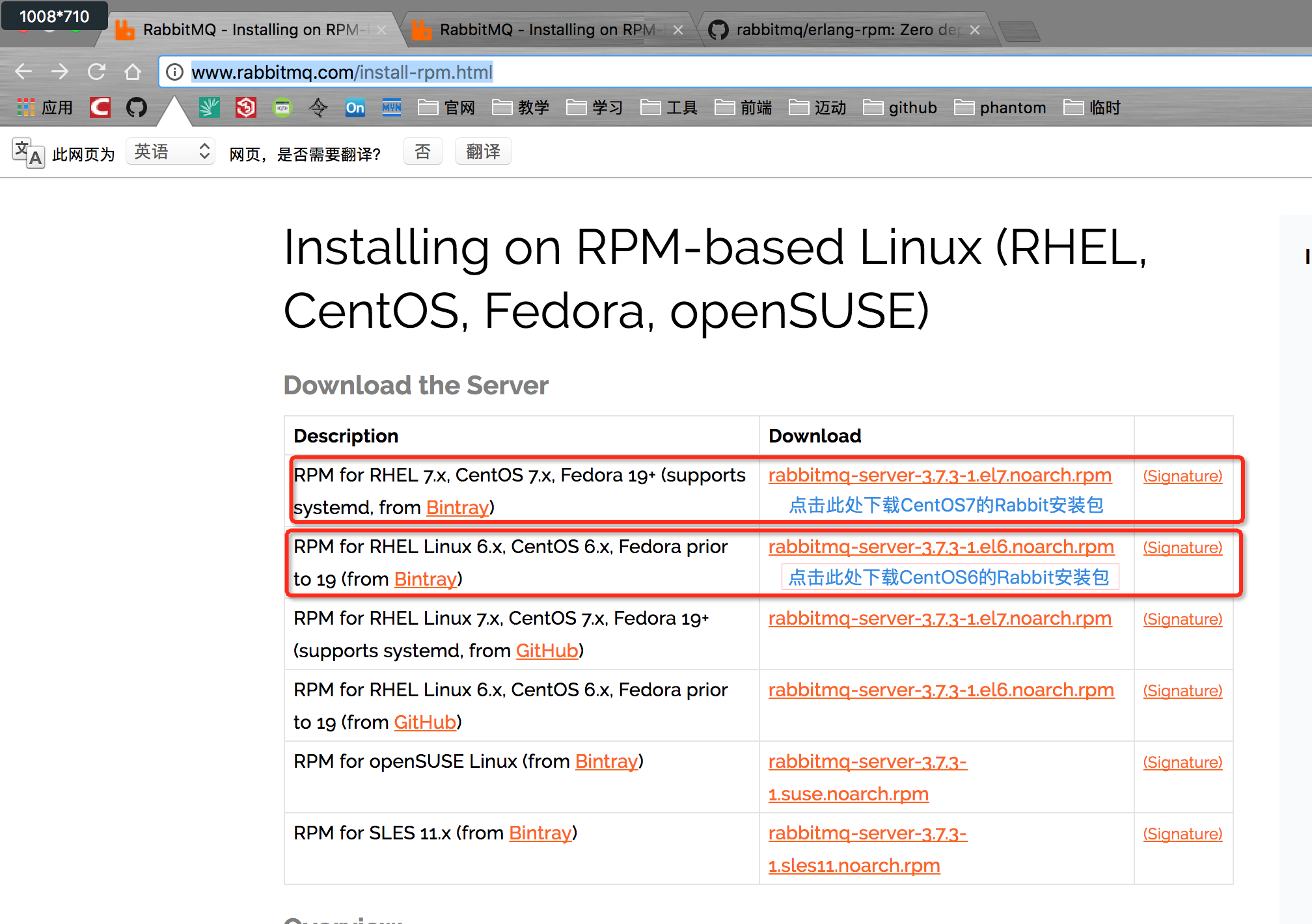The image size is (1312, 924).
Task: Open the red circular-arrow bookmark icon
Action: point(246,107)
